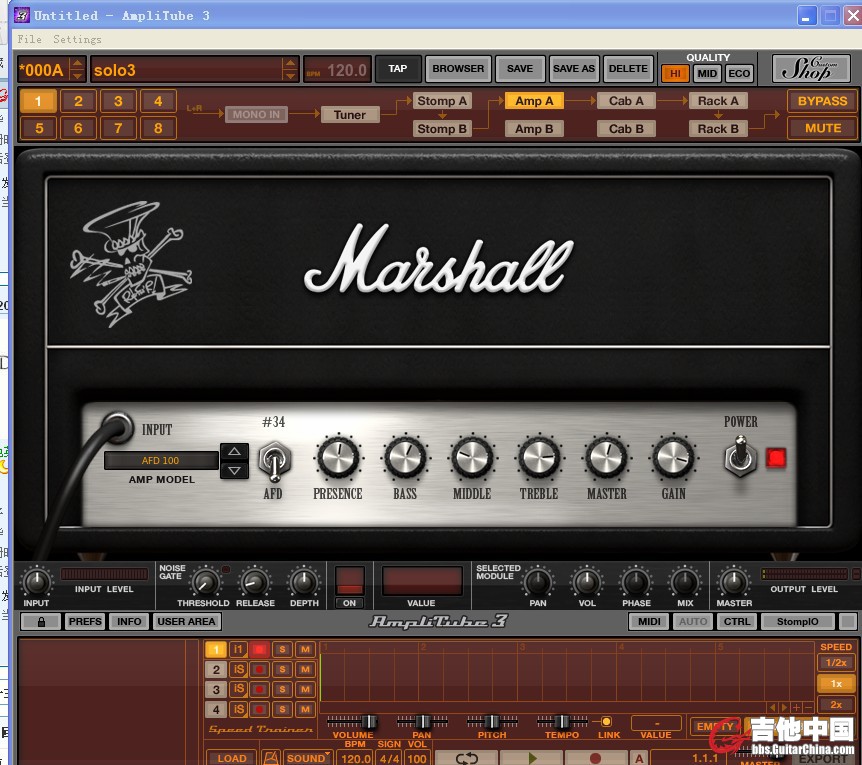Select signal chain routing 5
862x765 pixels.
pos(38,128)
